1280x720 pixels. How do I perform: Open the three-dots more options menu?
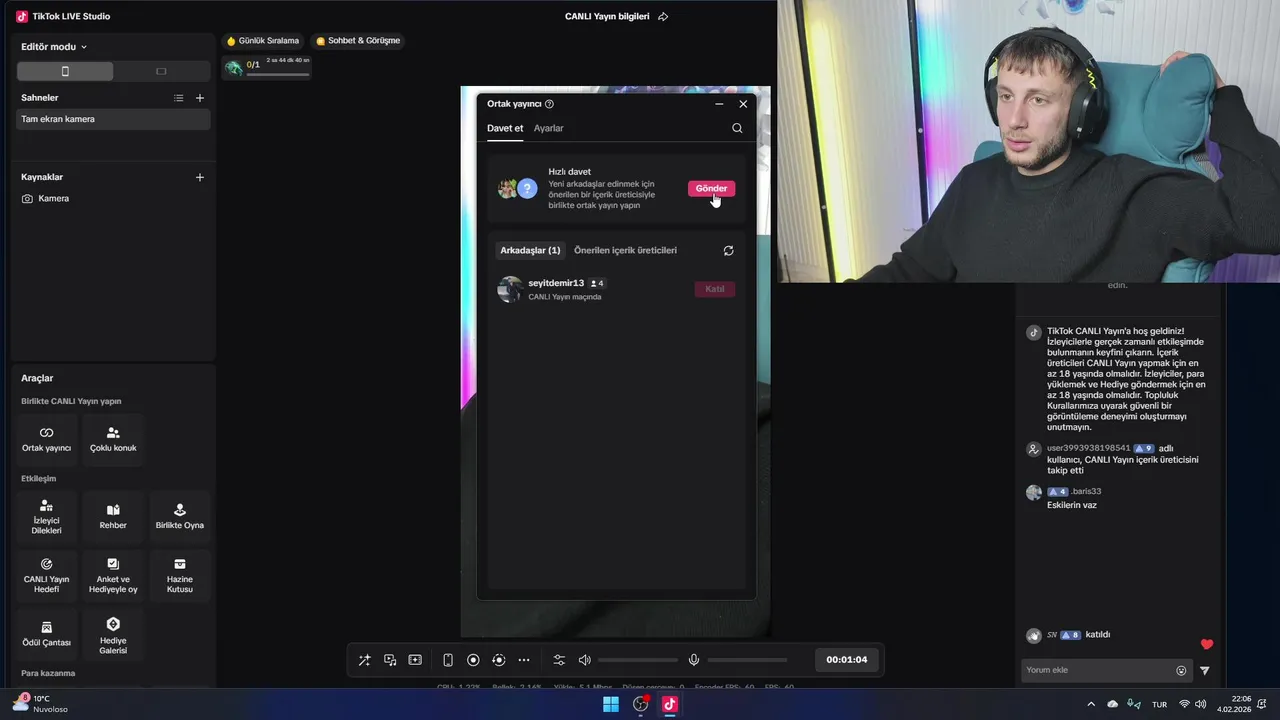(x=523, y=660)
